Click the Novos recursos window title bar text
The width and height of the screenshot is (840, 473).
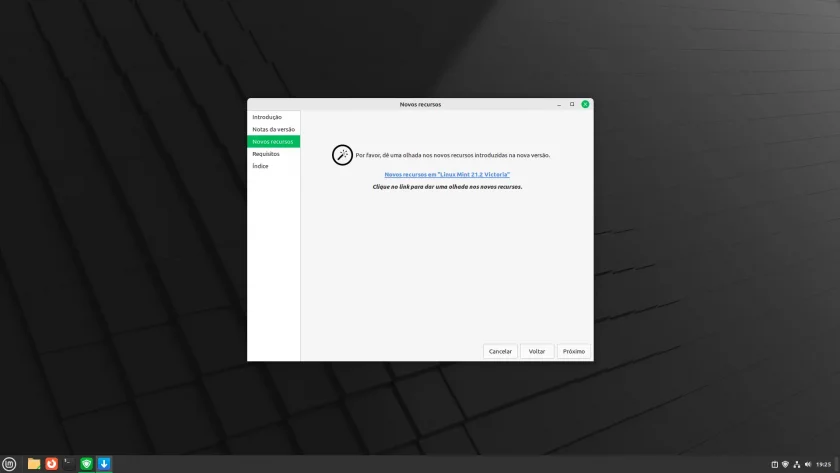point(420,104)
